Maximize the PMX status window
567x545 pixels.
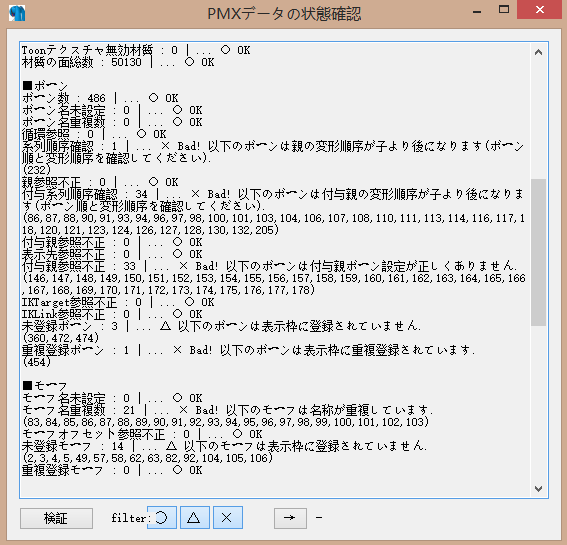point(504,10)
